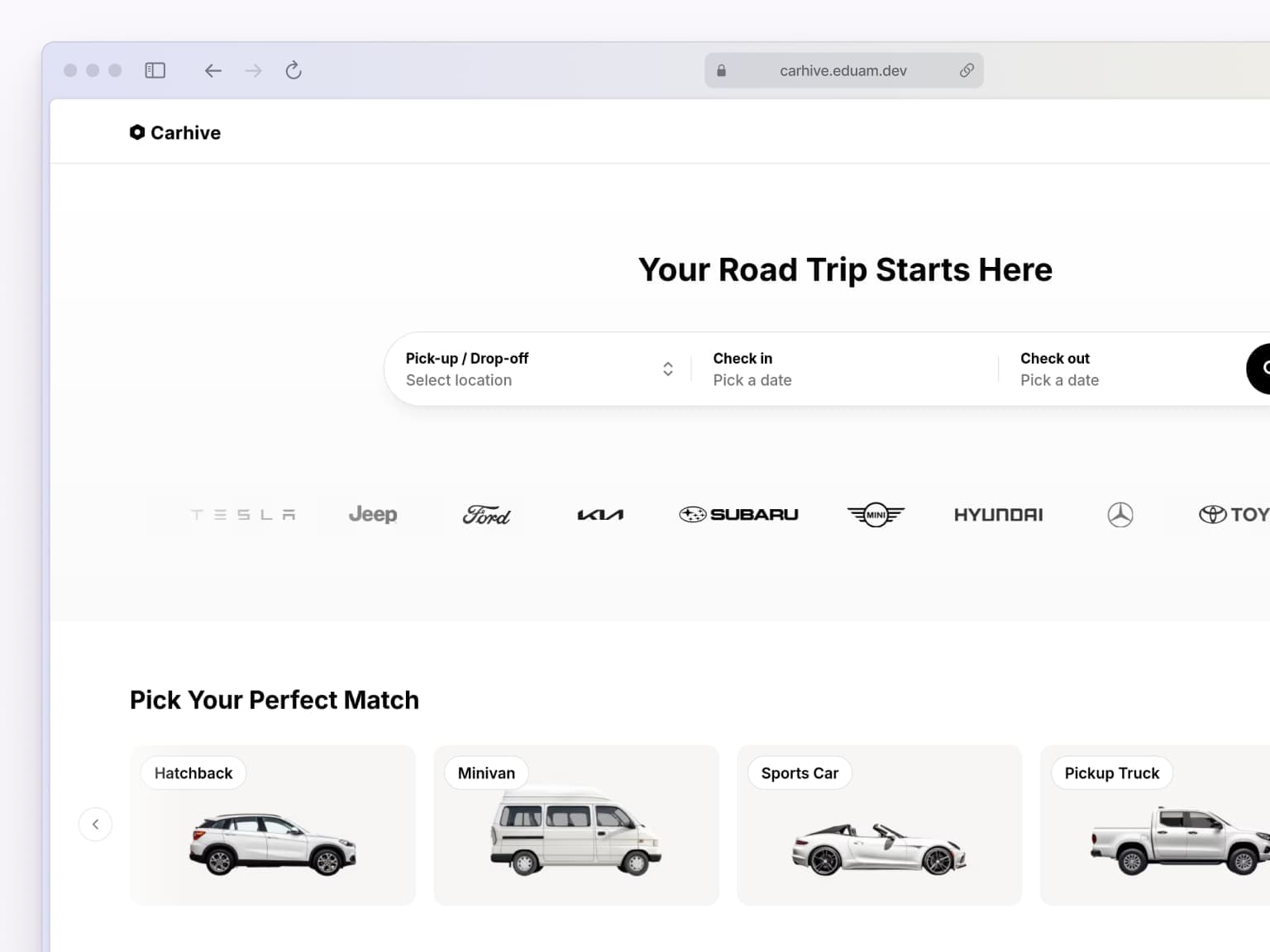Open the Pick-up / Drop-off location dropdown
This screenshot has width=1270, height=952.
click(x=539, y=369)
